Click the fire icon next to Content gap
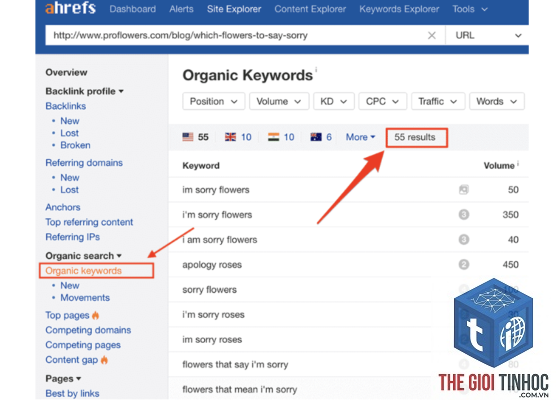Screen dimensions: 556x400 [104, 360]
